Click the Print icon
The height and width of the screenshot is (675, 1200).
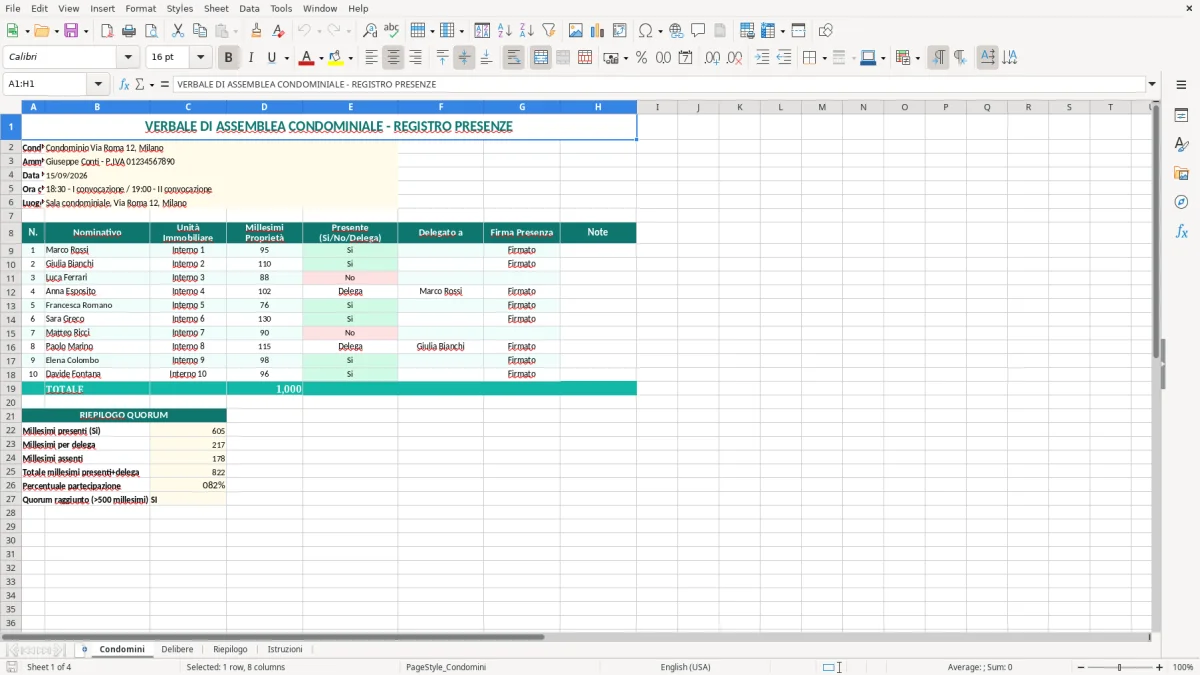point(129,31)
